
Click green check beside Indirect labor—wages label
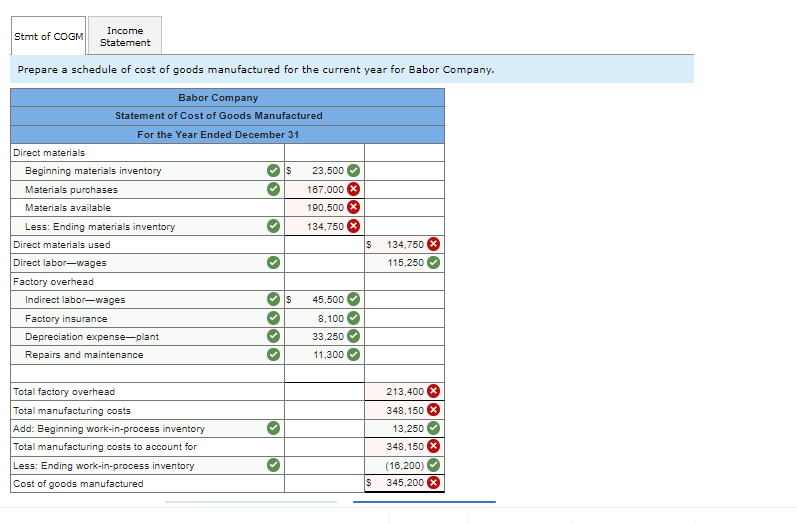coord(273,299)
